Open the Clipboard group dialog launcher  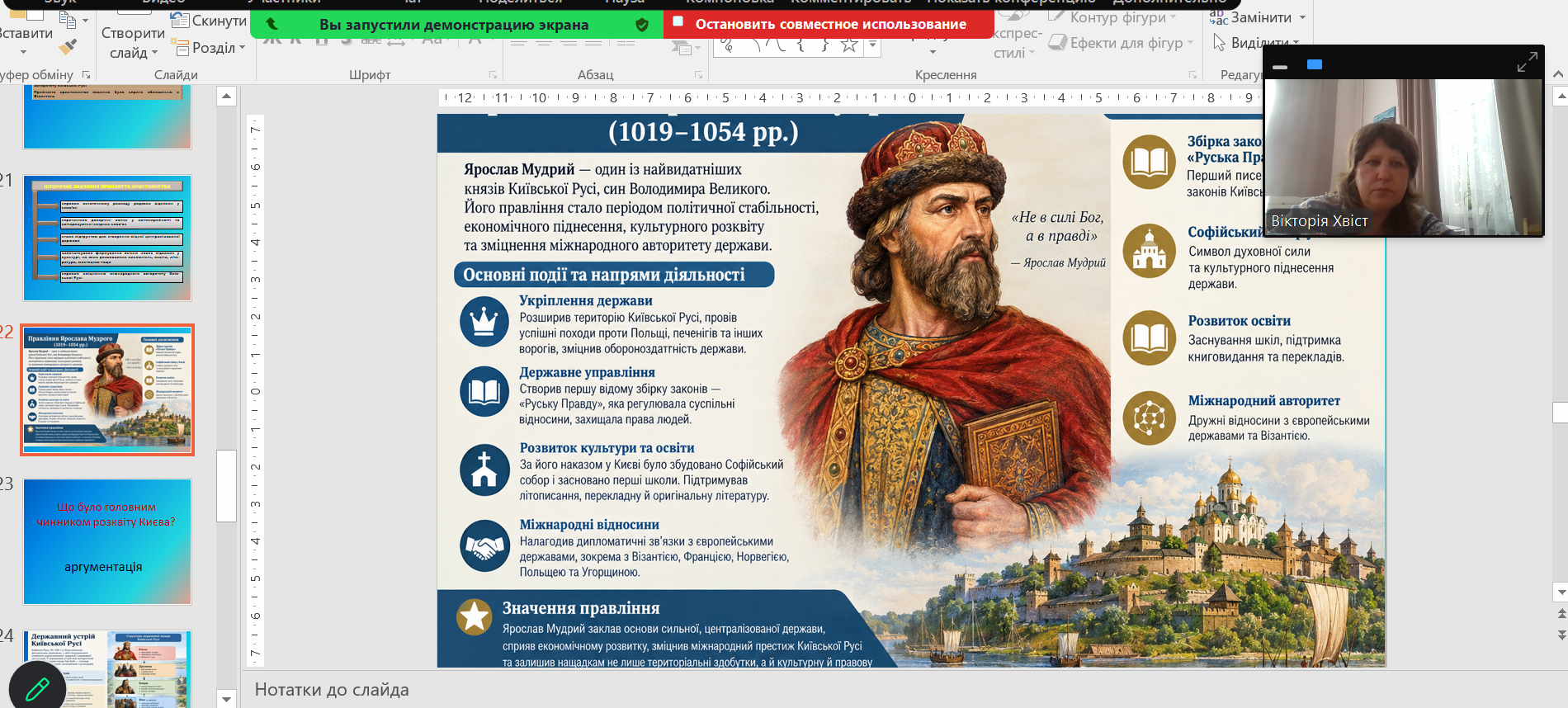86,75
